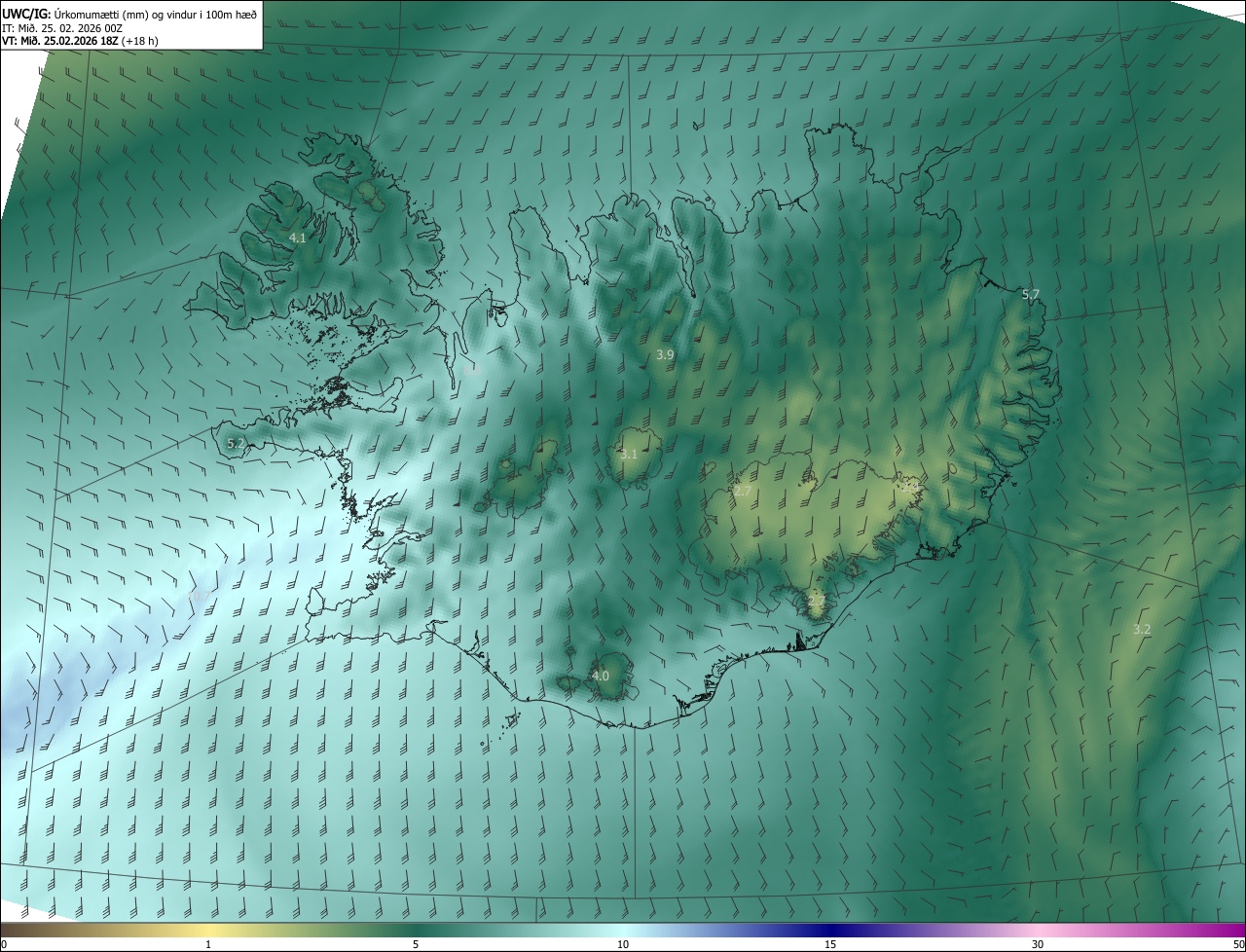Click the 3.2 value over the southeast ocean
This screenshot has height=952, width=1246.
tap(1142, 630)
